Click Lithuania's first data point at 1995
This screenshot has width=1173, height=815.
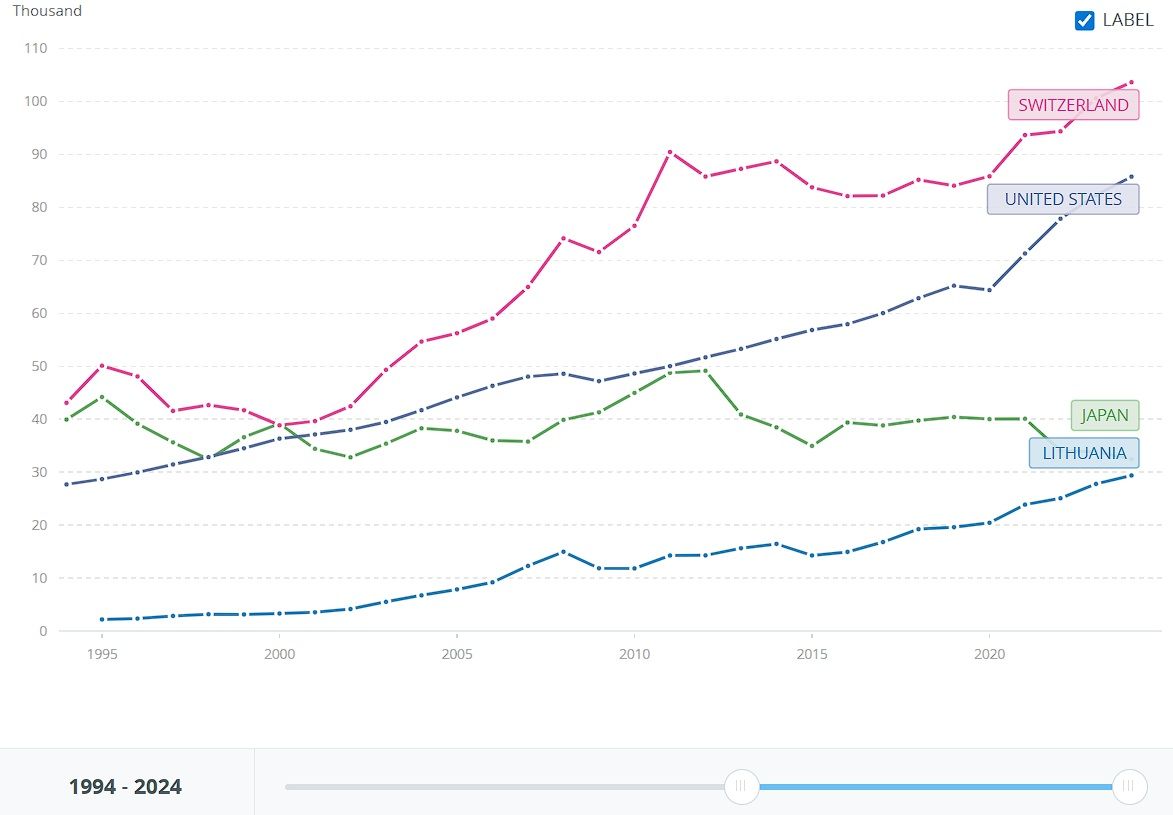pos(102,620)
